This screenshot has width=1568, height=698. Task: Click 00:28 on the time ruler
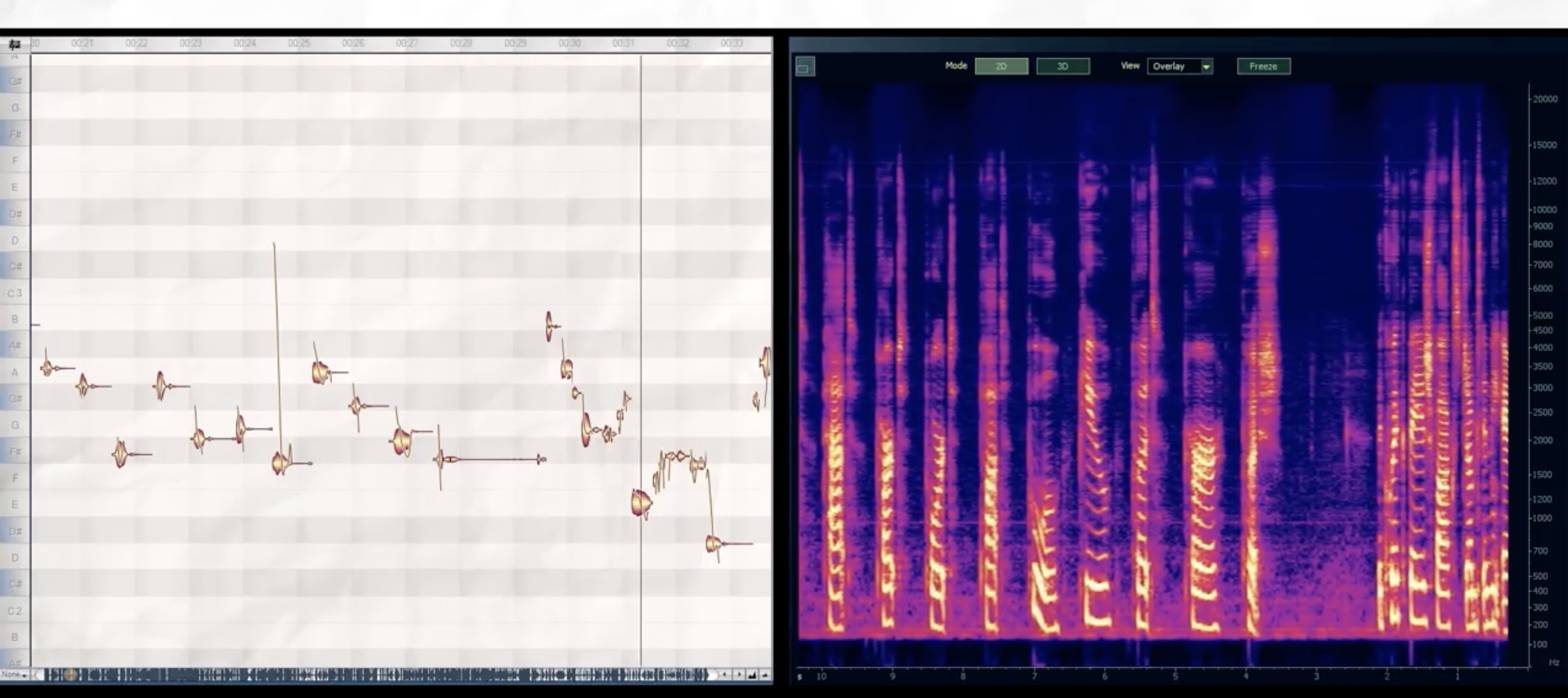461,43
